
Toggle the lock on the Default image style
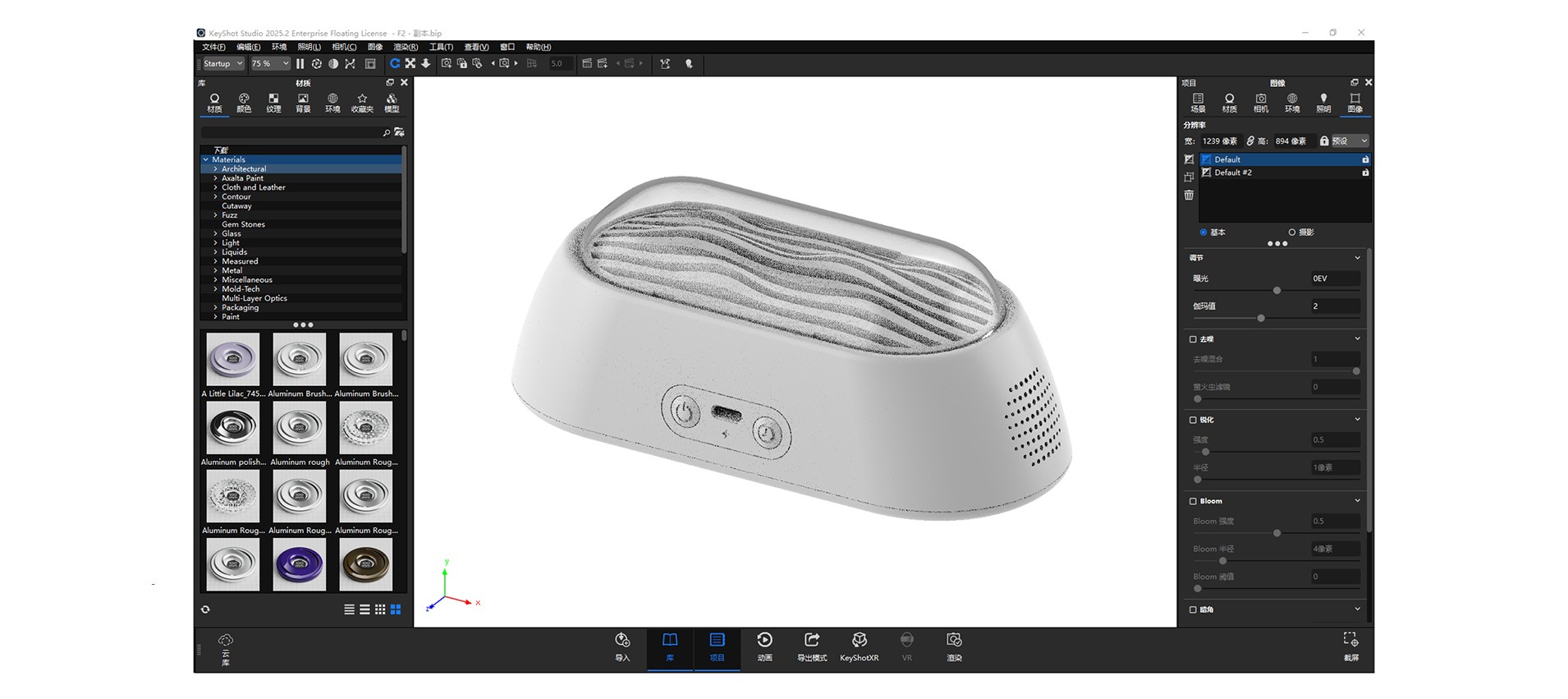[x=1365, y=159]
